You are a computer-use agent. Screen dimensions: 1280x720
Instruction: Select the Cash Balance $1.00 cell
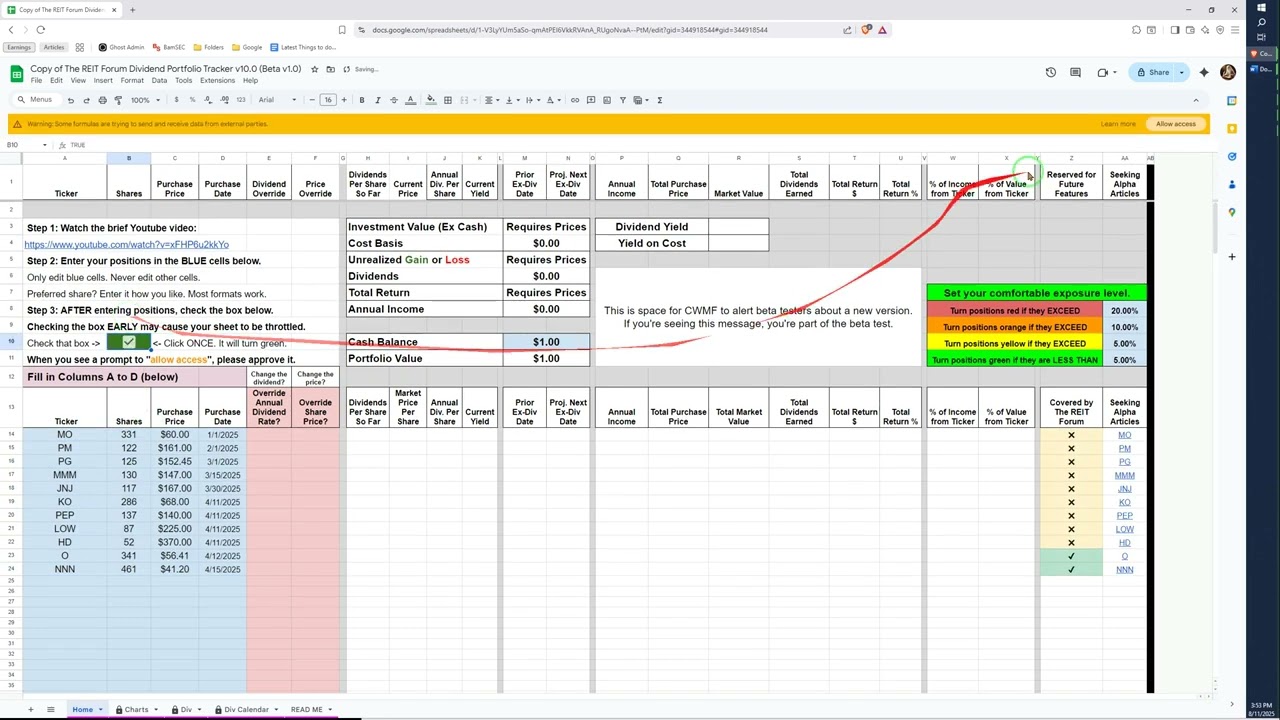coord(546,342)
